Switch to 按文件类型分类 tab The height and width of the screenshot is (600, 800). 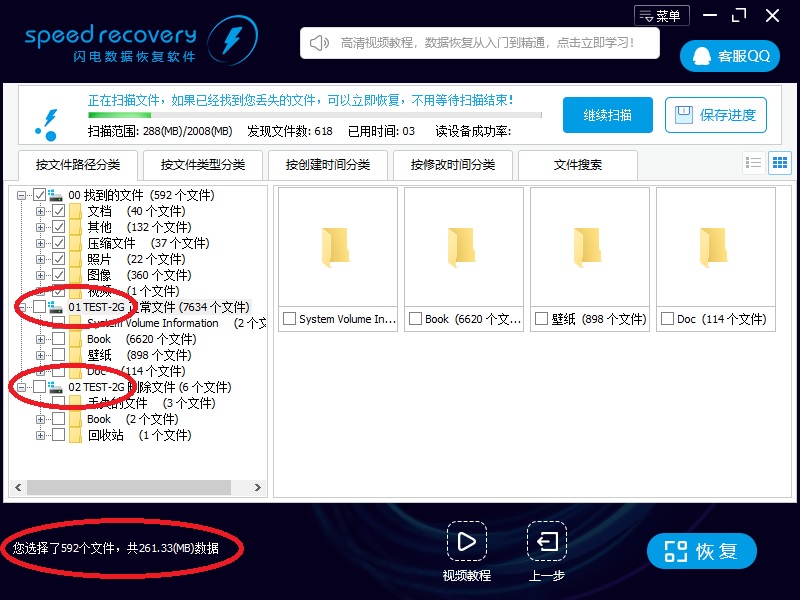pyautogui.click(x=203, y=165)
